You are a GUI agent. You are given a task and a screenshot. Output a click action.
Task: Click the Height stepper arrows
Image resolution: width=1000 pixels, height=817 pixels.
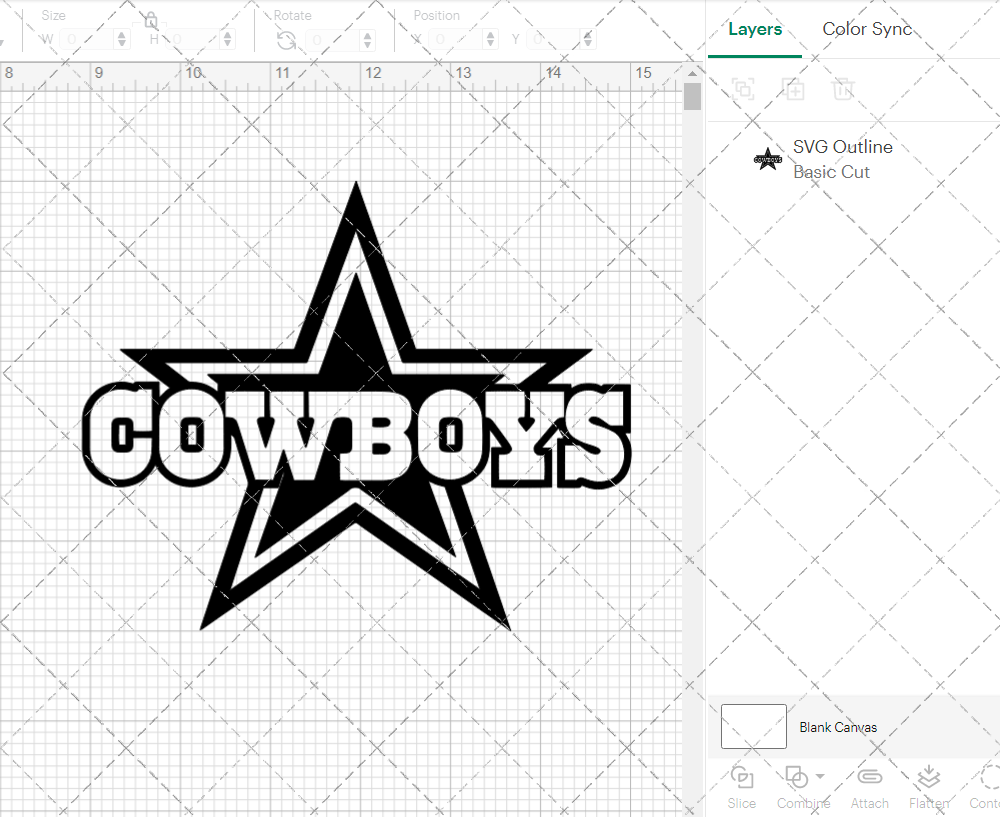tap(228, 40)
